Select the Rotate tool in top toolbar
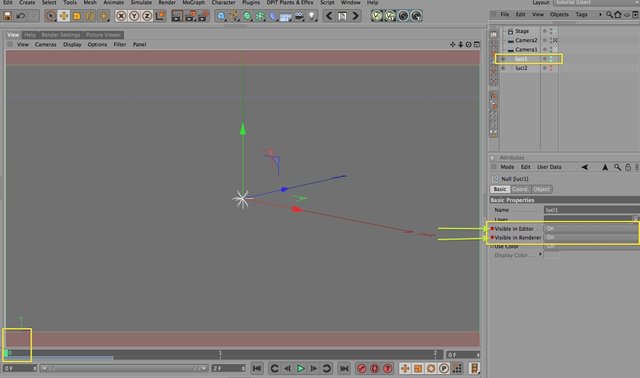 [90, 16]
